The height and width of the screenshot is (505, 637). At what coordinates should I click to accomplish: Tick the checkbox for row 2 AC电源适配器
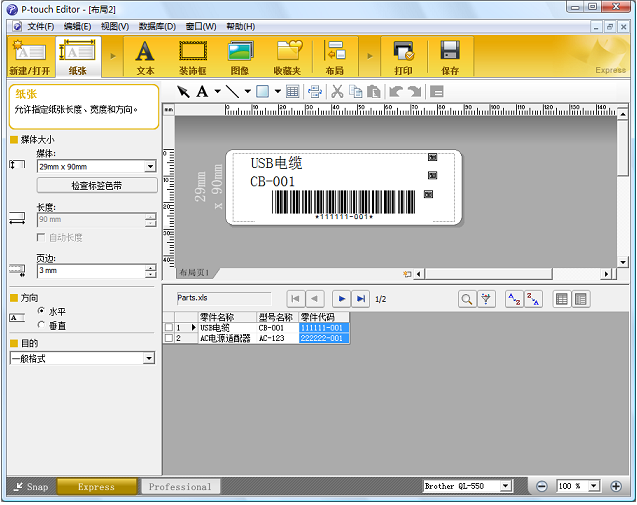169,339
